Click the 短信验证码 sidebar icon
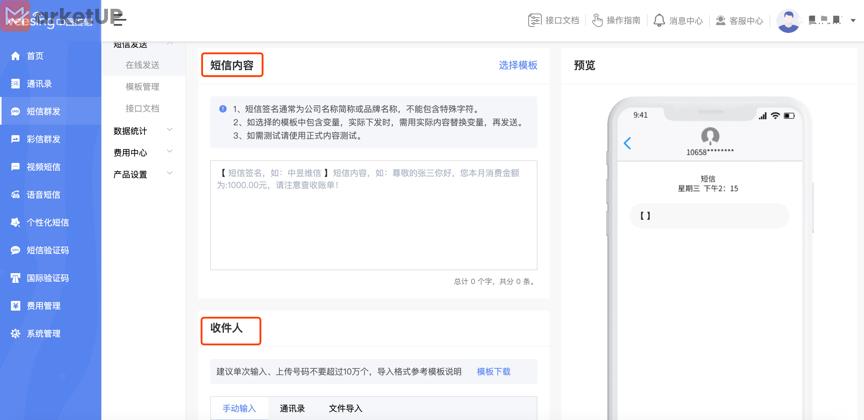Screen dimensions: 864x420 (15, 250)
